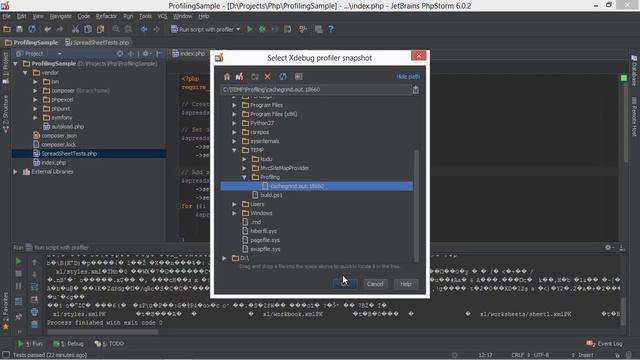This screenshot has height=360, width=640.
Task: Expand the Python27 folder in dialog
Action: 234,123
